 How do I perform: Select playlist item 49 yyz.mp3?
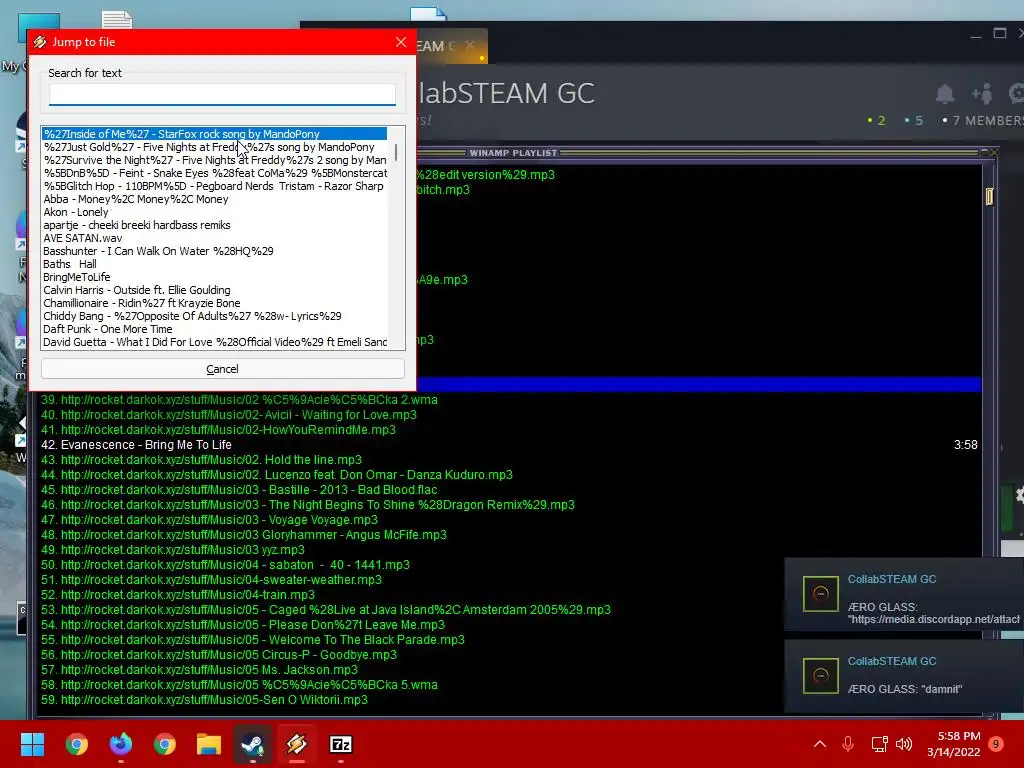[509, 550]
